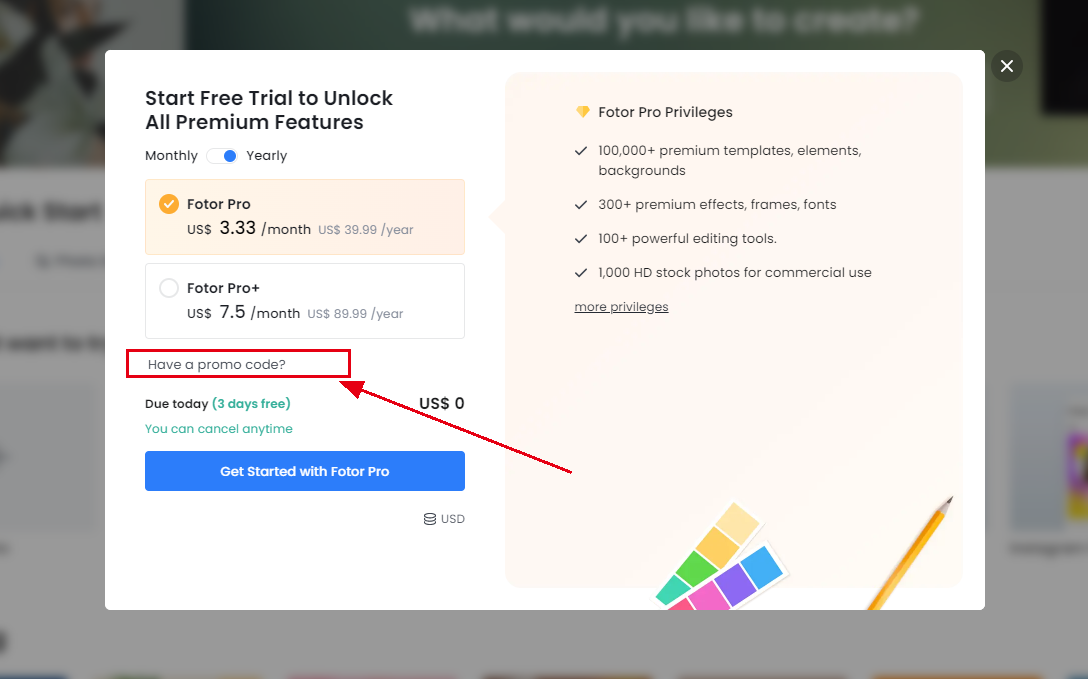The image size is (1088, 679).
Task: Close the Fotor Pro upgrade dialog
Action: [1007, 66]
